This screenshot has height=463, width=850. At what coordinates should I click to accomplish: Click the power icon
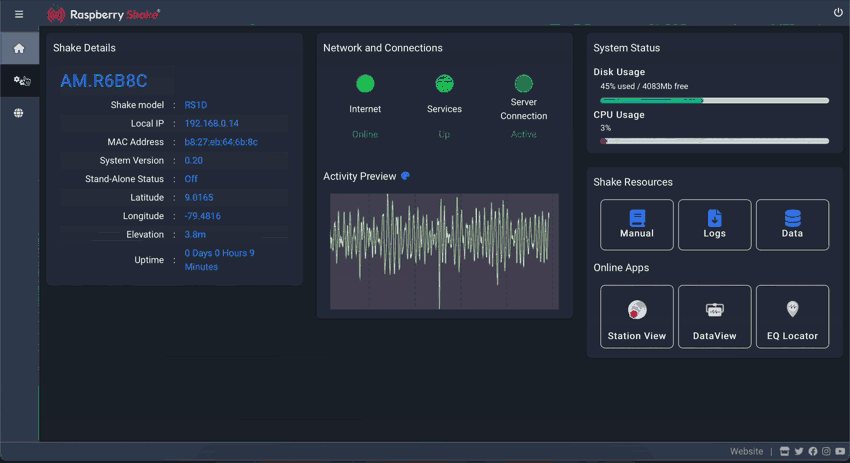(x=838, y=12)
